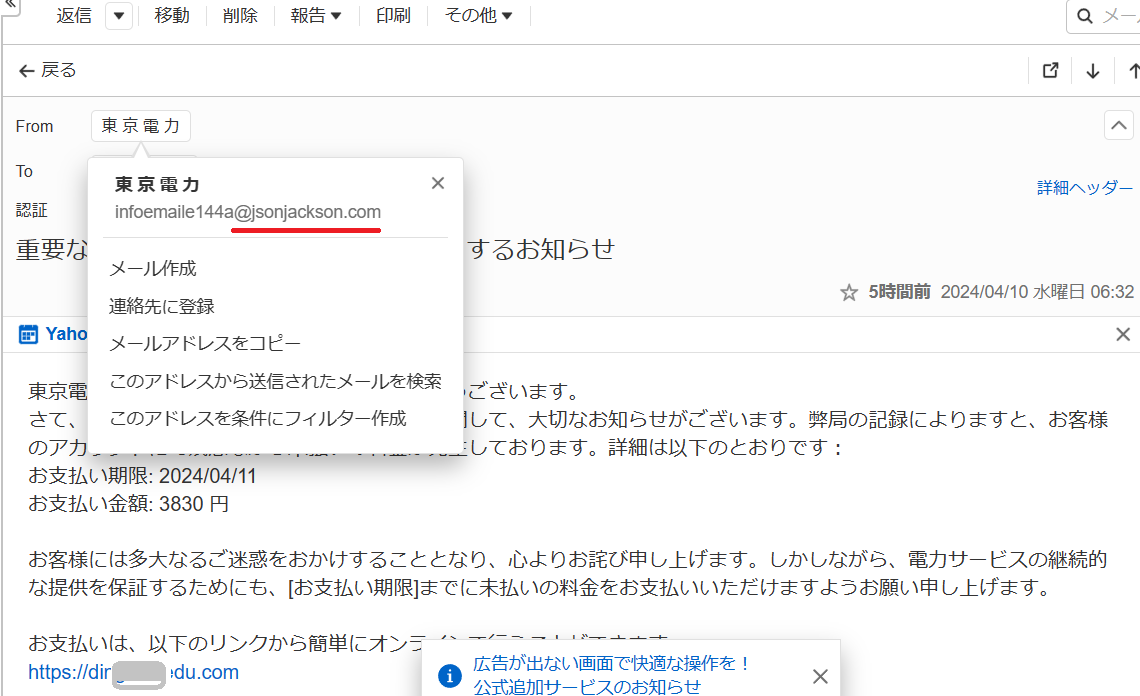Star this email
The width and height of the screenshot is (1140, 696).
848,292
